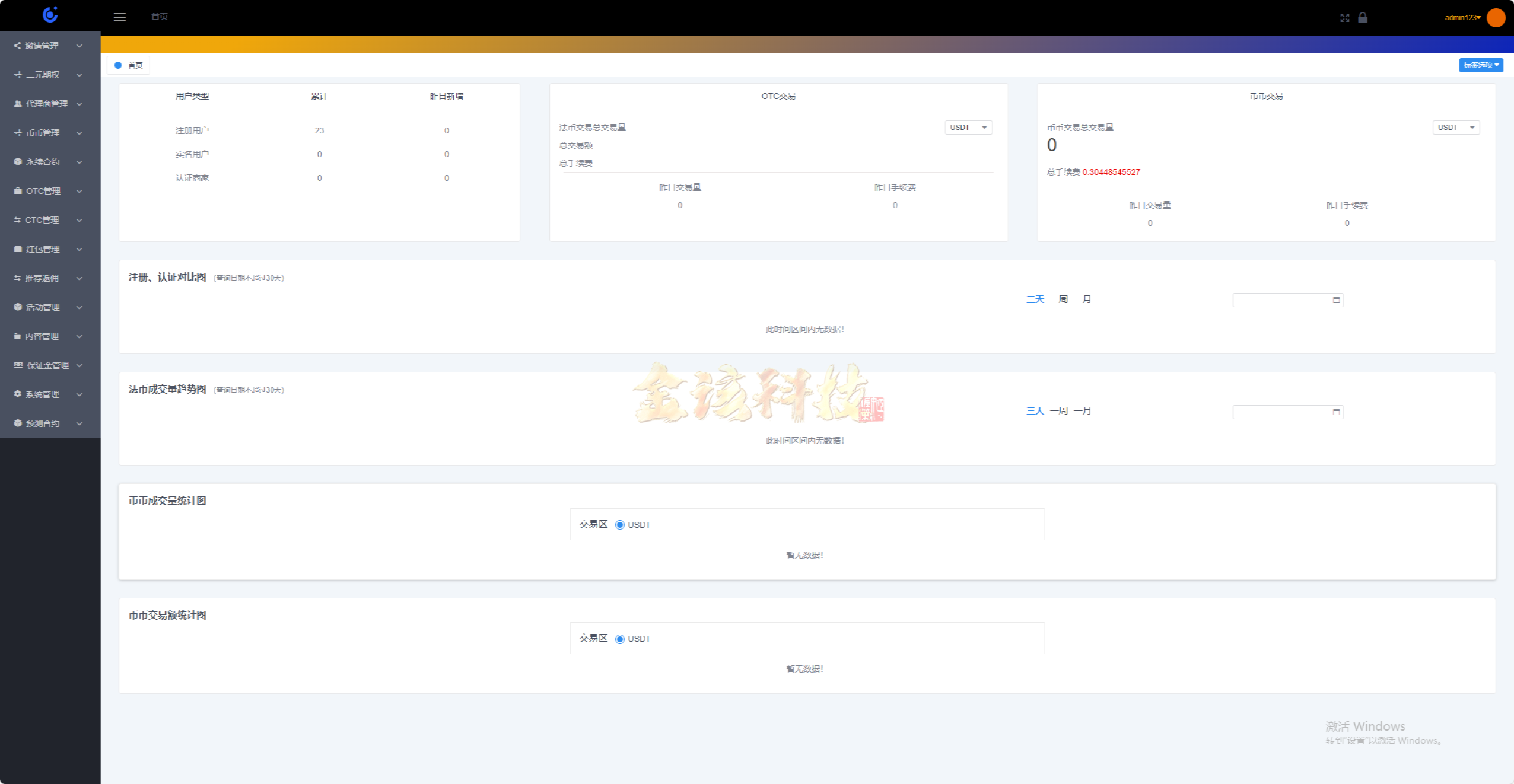Image resolution: width=1514 pixels, height=784 pixels.
Task: Click the blue dot on the 首页 tab
Action: tap(118, 65)
